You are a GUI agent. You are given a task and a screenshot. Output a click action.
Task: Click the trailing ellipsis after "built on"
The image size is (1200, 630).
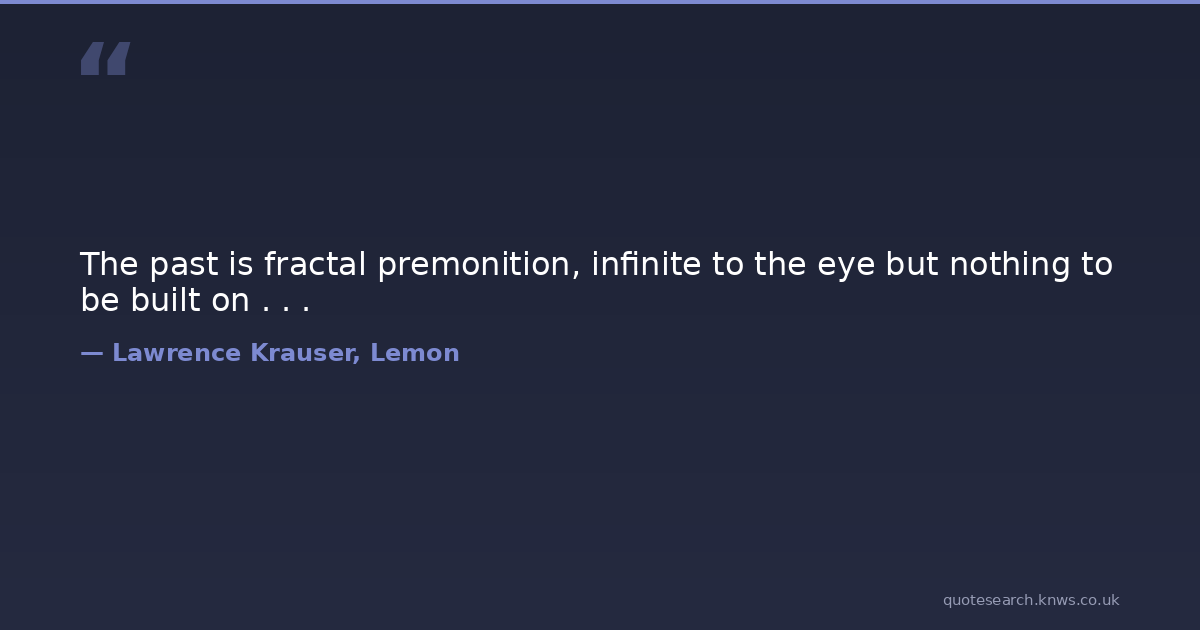286,300
